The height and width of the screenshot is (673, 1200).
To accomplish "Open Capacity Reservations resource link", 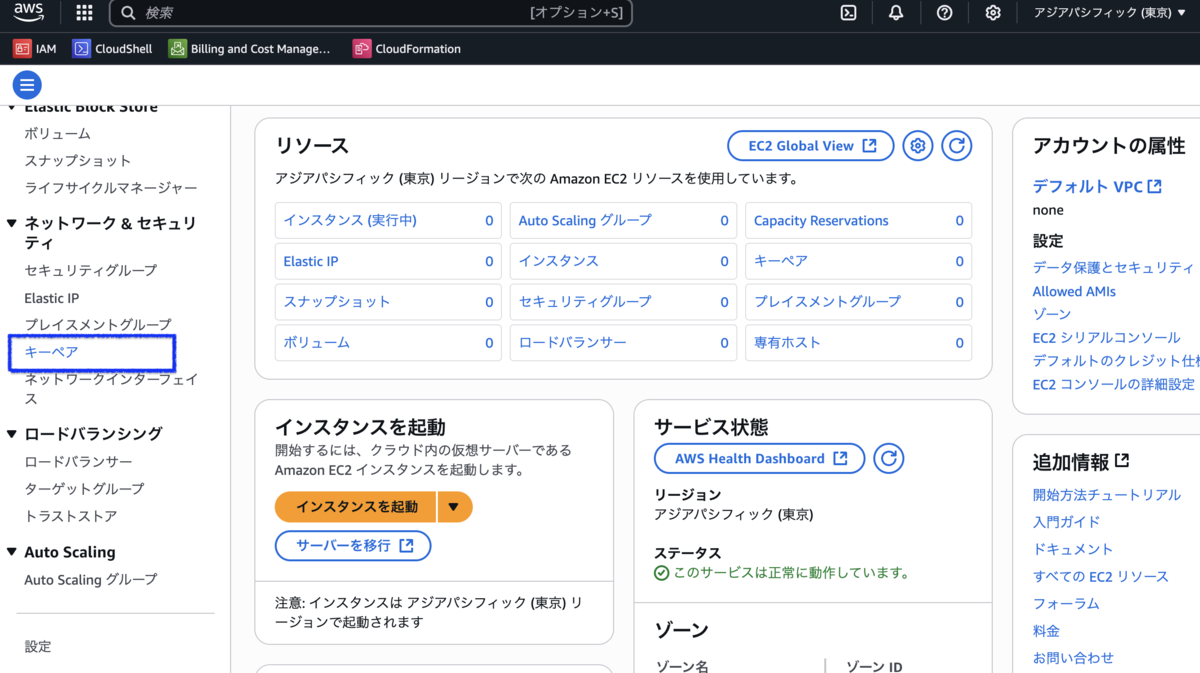I will [820, 220].
